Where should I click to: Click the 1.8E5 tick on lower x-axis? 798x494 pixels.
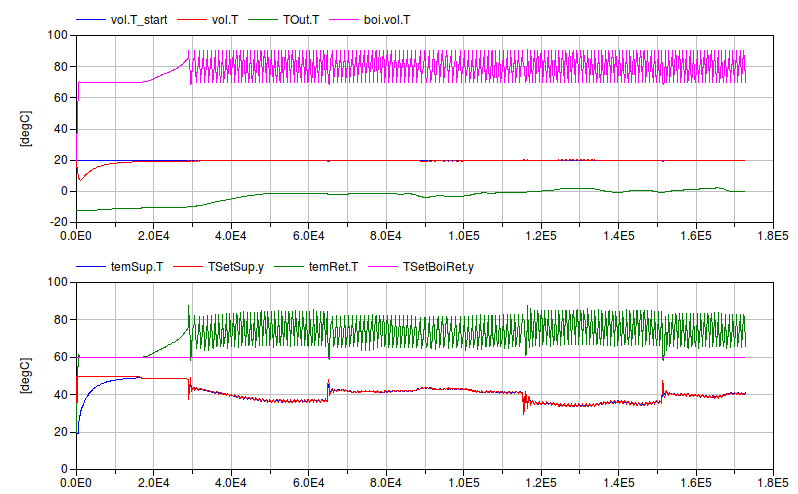tap(773, 482)
